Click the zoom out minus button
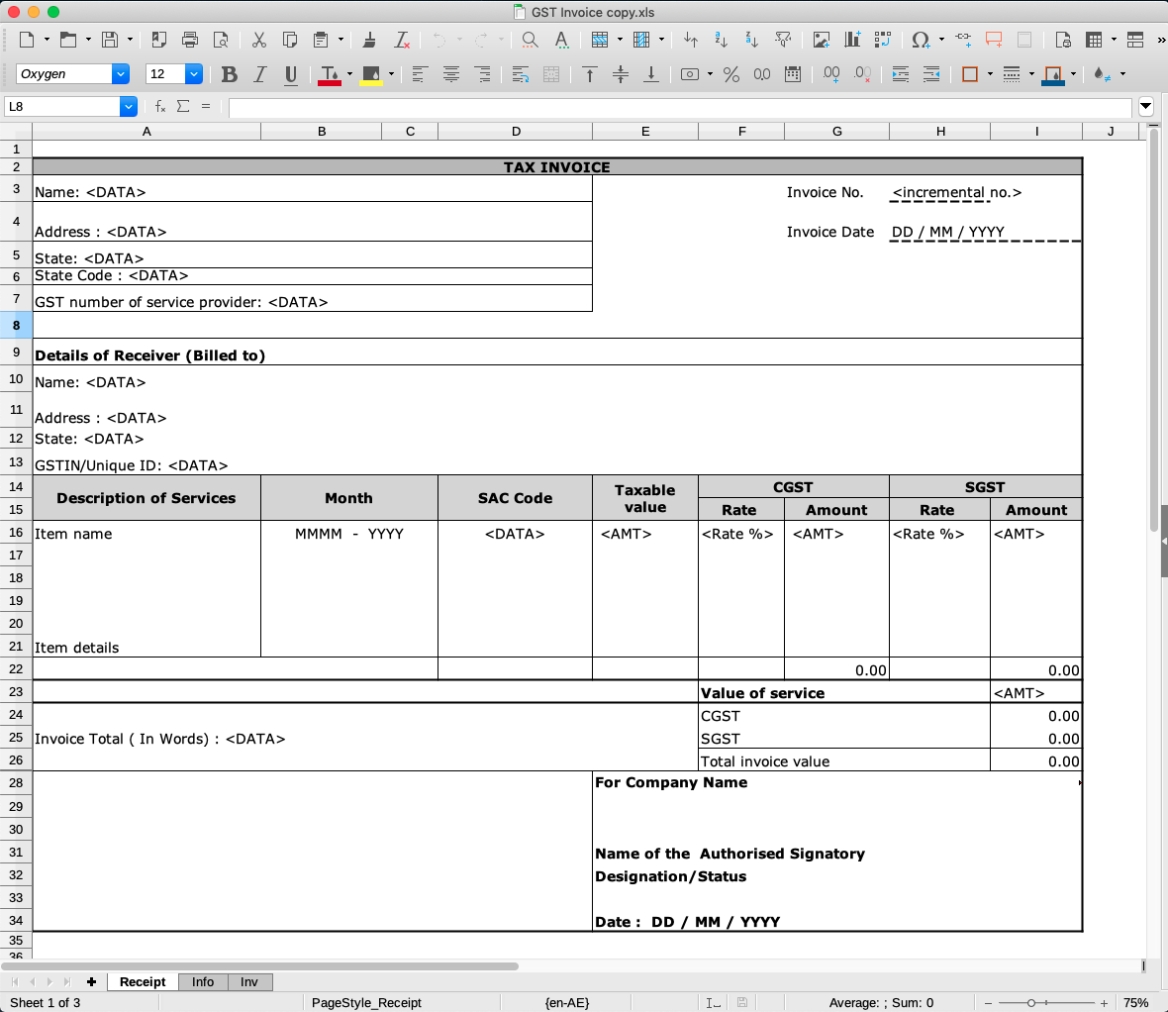The height and width of the screenshot is (1012, 1168). point(988,1003)
